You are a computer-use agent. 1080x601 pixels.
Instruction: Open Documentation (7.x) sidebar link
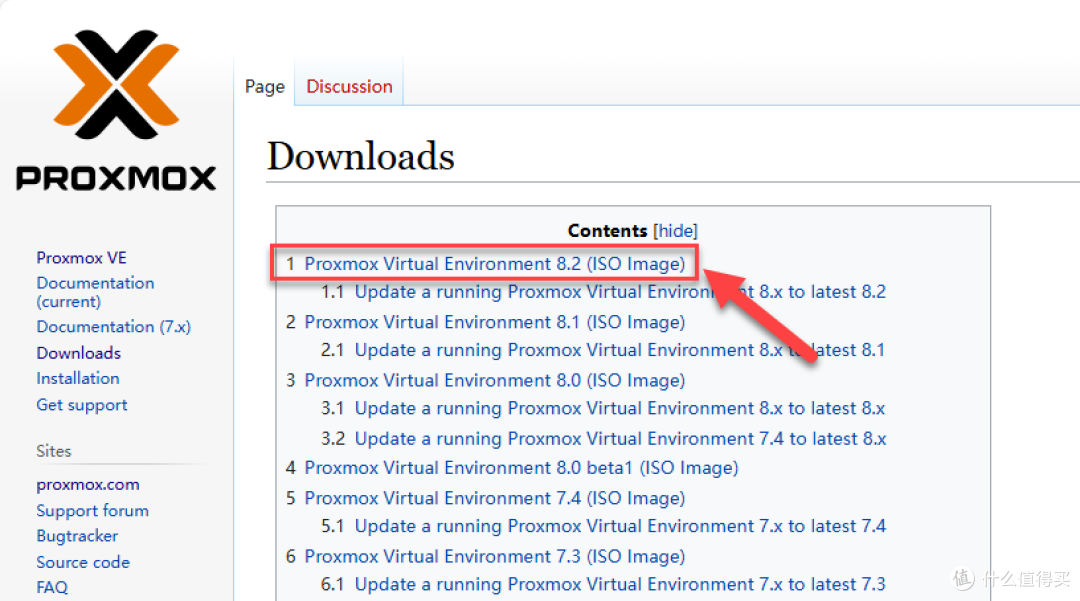(114, 327)
